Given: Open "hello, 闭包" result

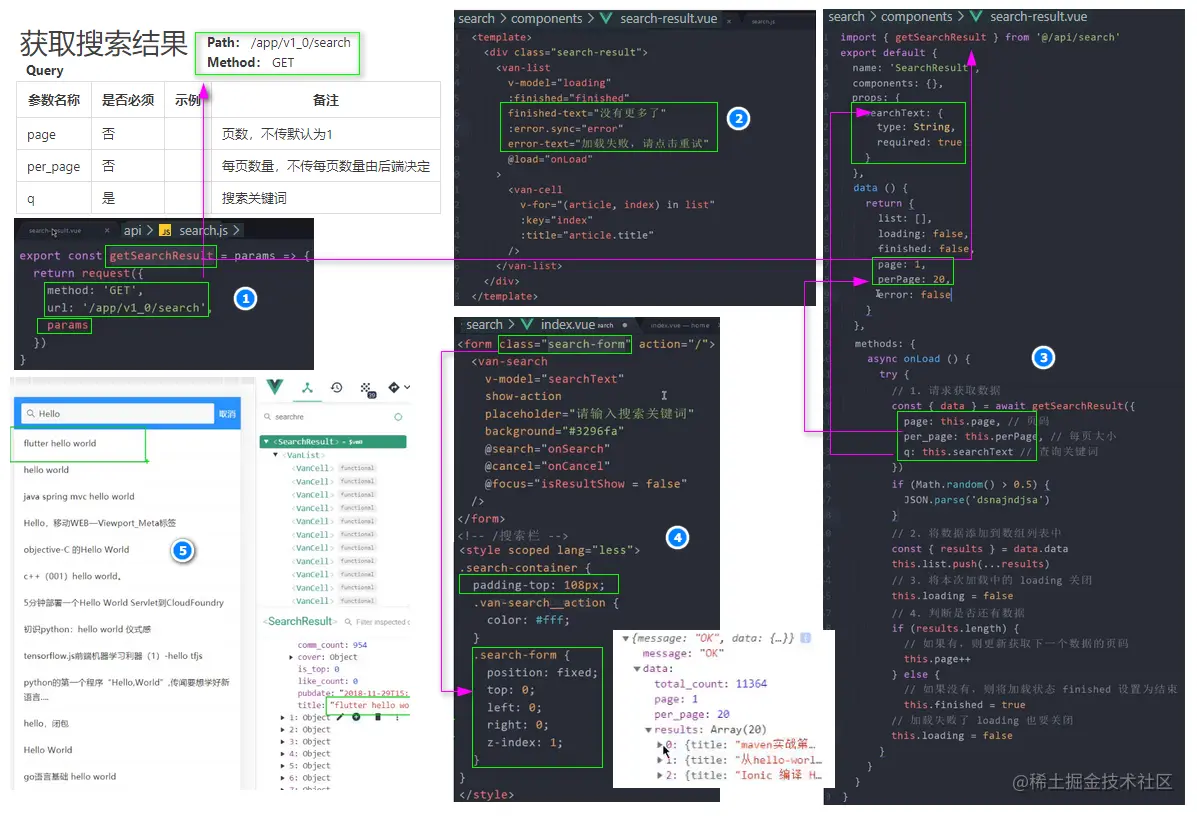Looking at the screenshot, I should (x=46, y=724).
